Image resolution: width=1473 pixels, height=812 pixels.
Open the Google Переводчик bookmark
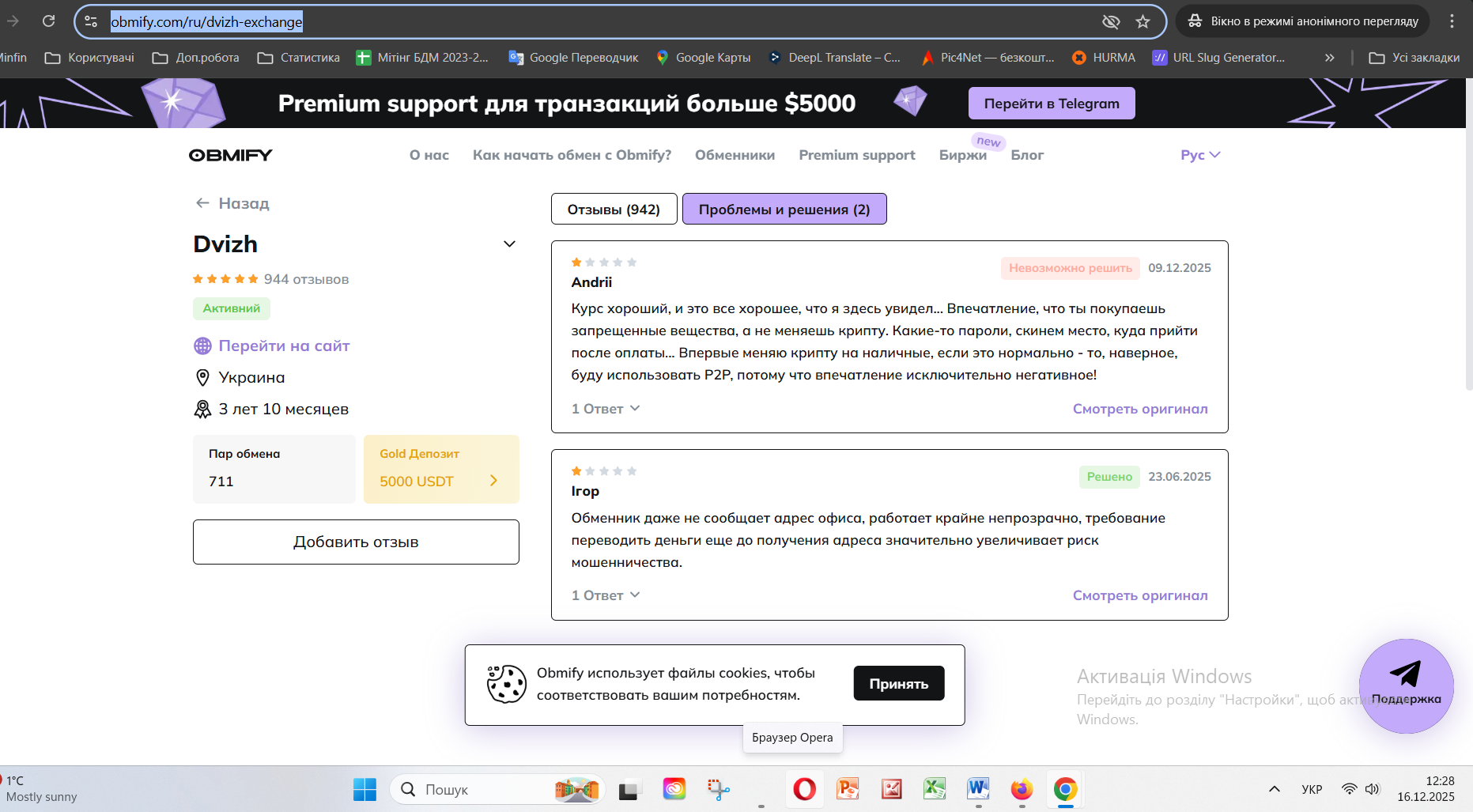click(x=573, y=58)
